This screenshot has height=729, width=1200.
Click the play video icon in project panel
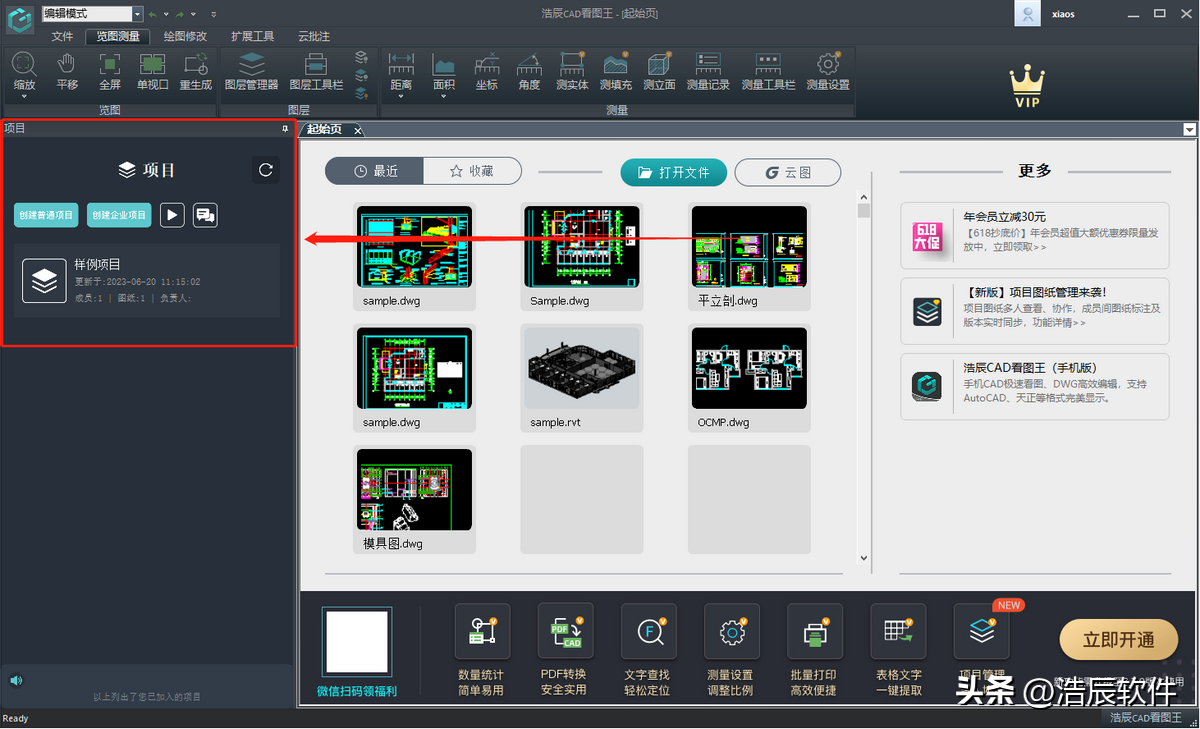click(x=172, y=214)
